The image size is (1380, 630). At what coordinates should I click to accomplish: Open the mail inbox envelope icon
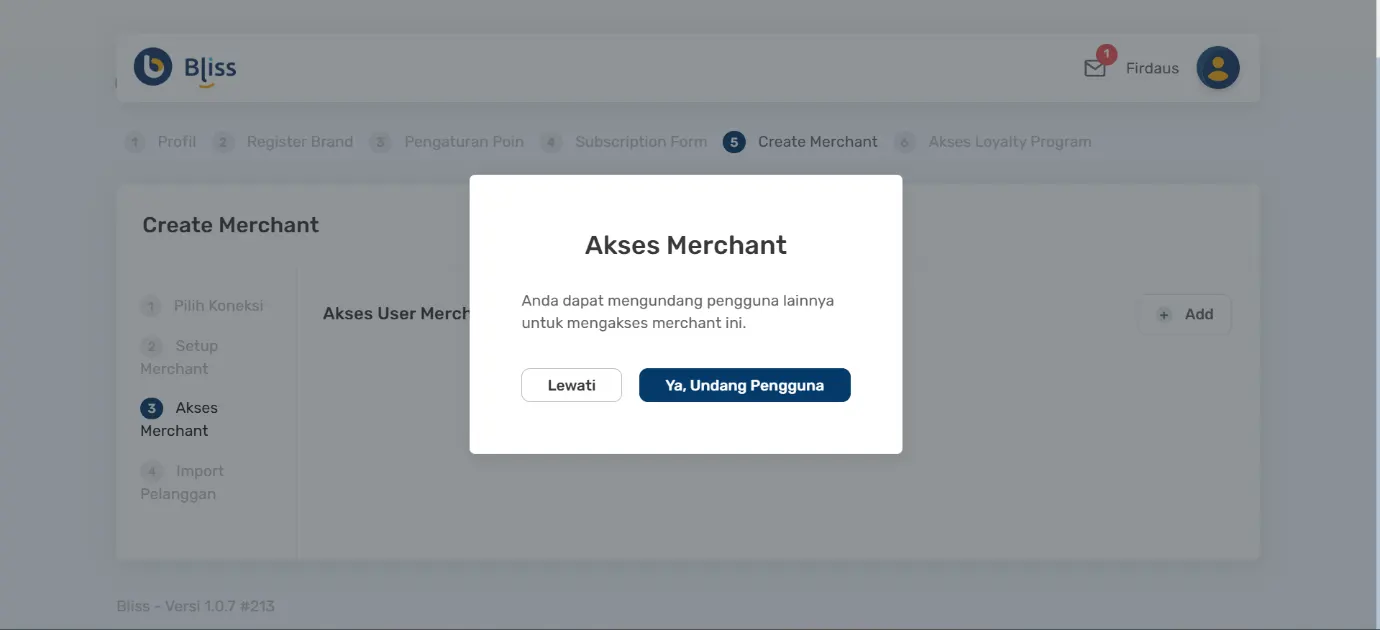pos(1093,69)
